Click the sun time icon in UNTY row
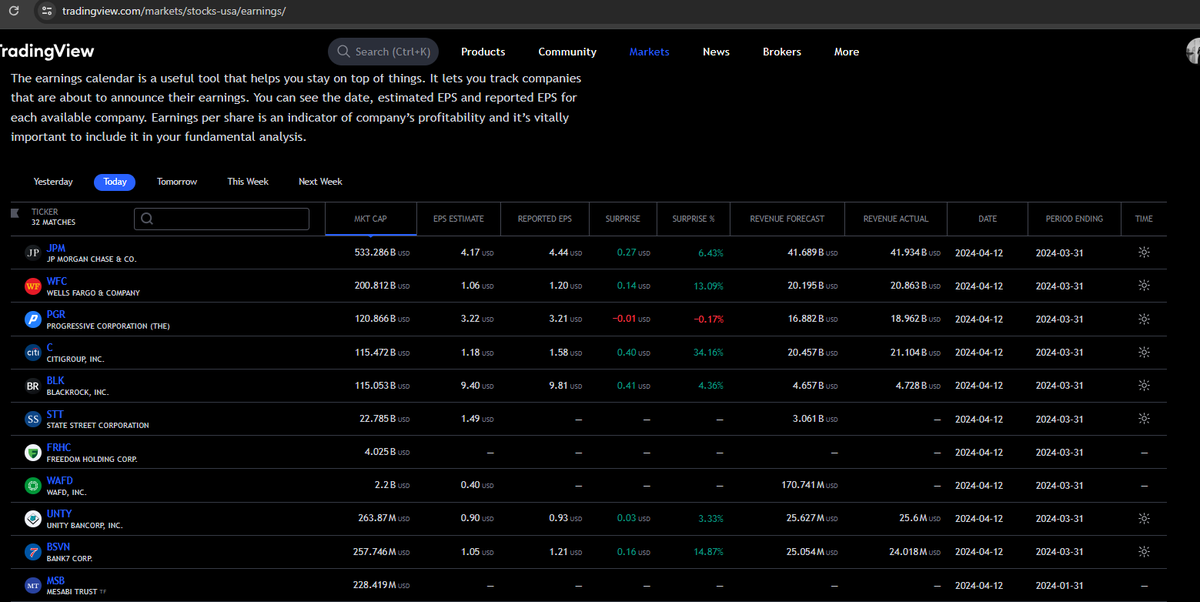This screenshot has height=602, width=1200. [x=1144, y=518]
